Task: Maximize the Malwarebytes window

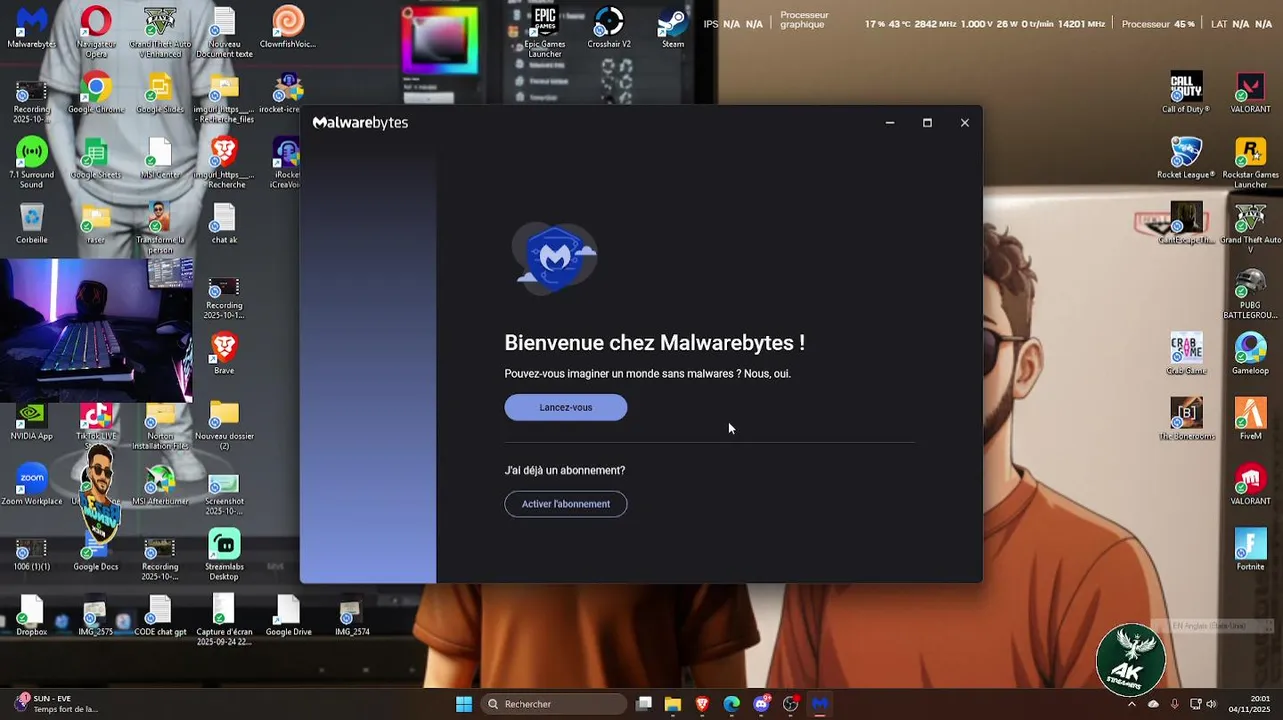Action: 927,123
